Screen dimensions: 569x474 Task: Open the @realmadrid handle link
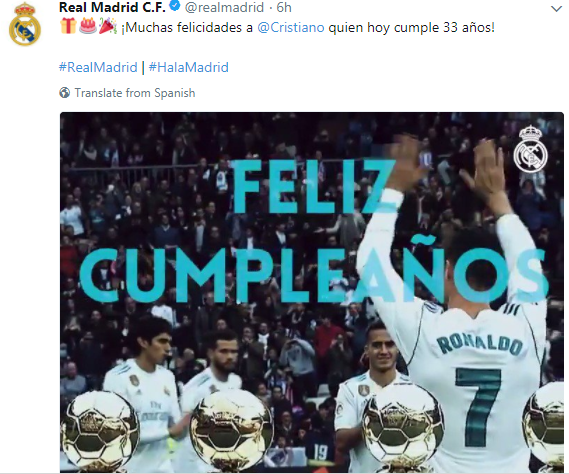pyautogui.click(x=224, y=7)
